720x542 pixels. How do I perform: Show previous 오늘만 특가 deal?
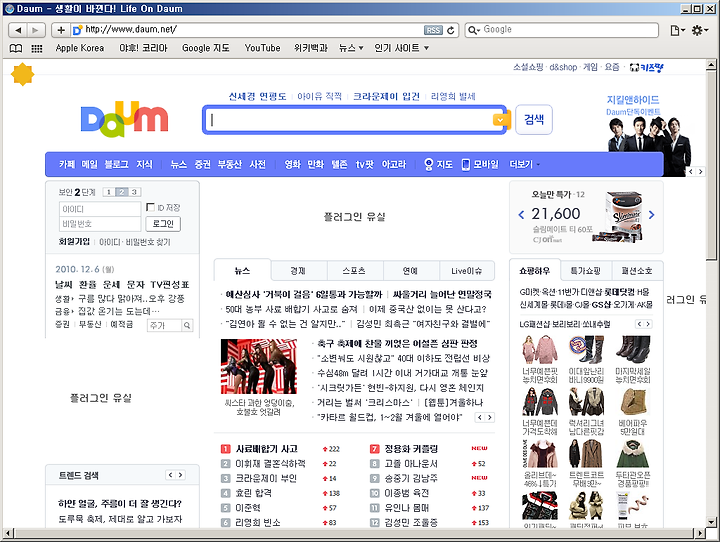coord(521,215)
